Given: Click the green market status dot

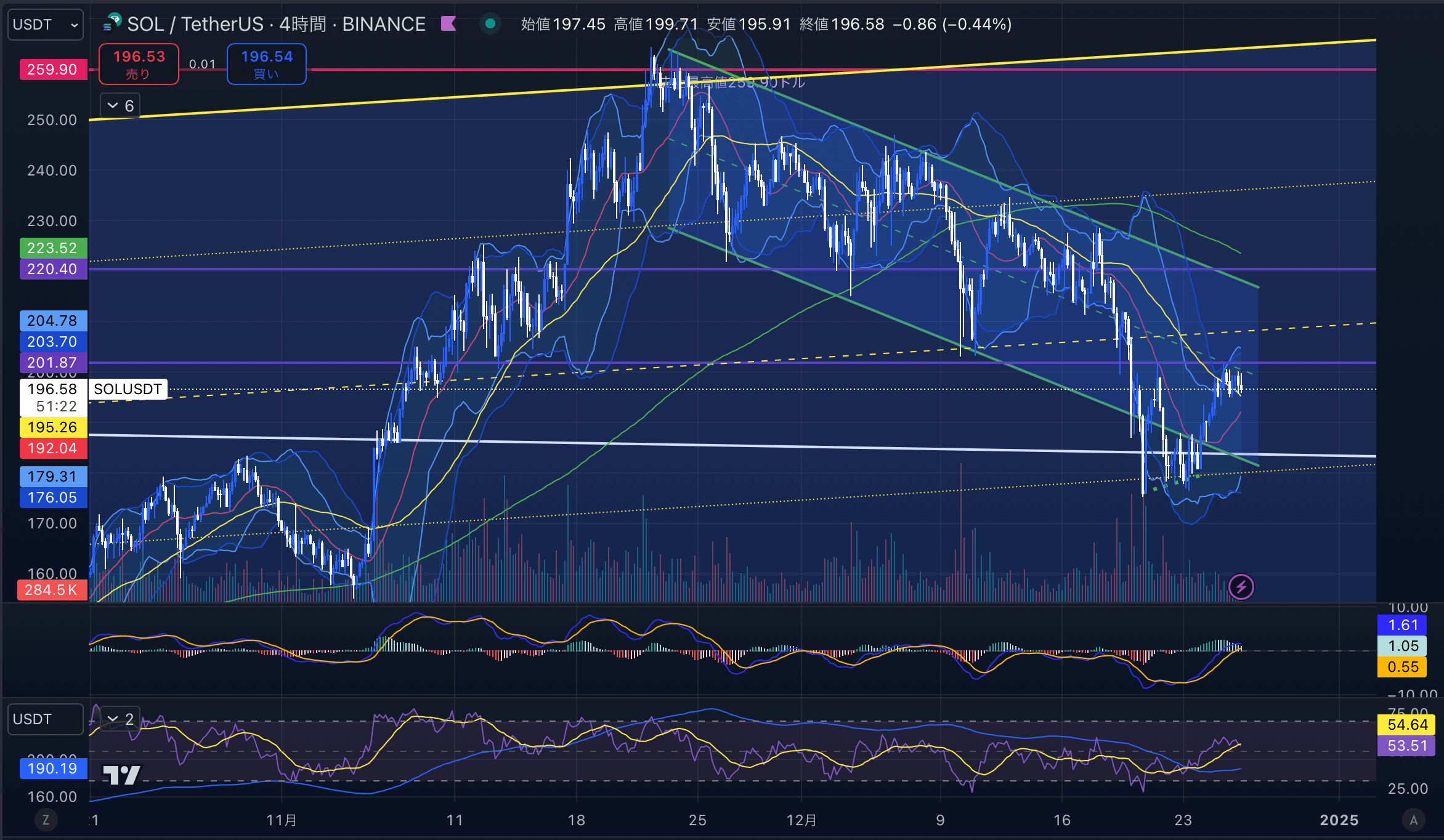Looking at the screenshot, I should pyautogui.click(x=490, y=24).
